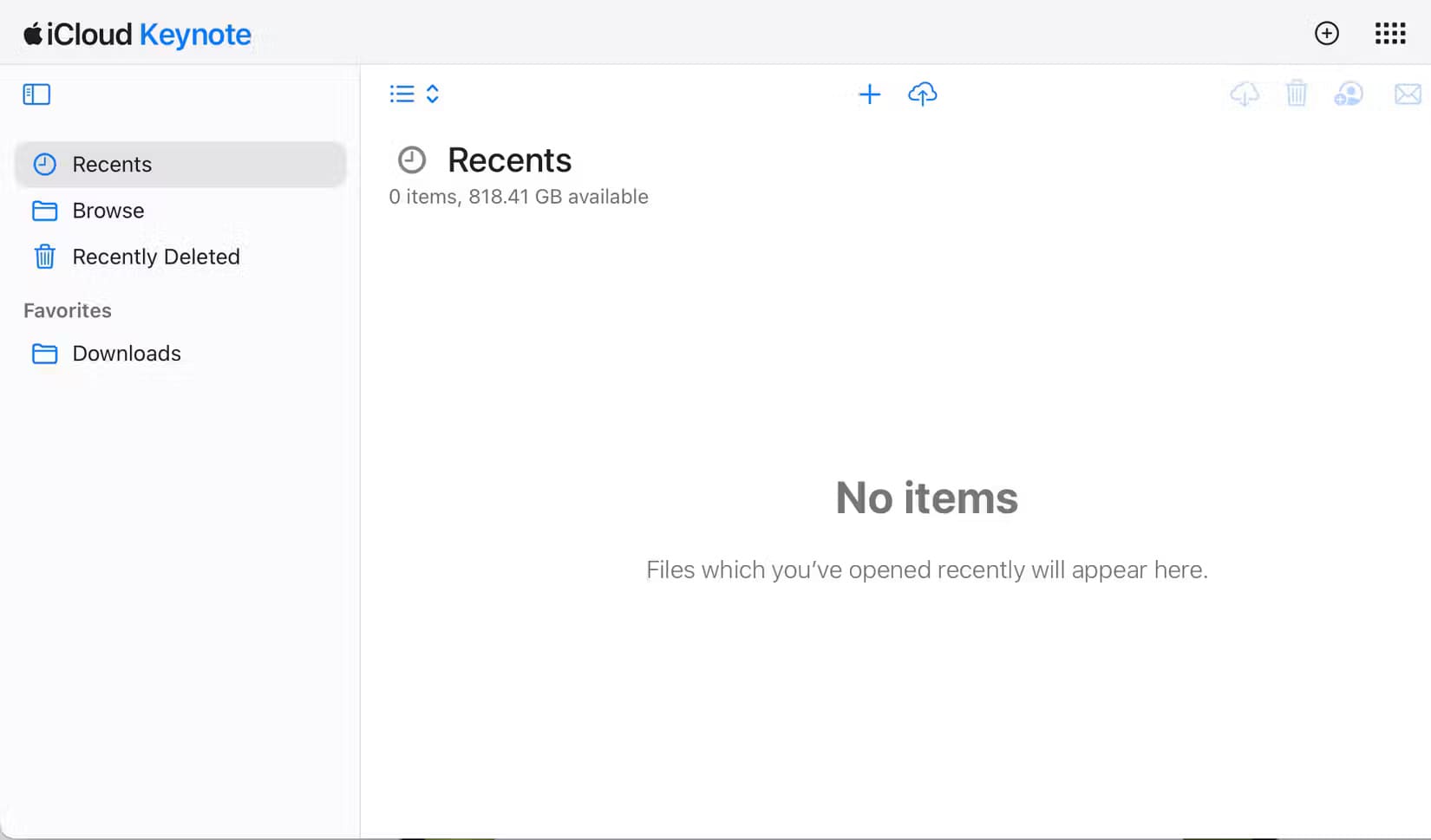1431x840 pixels.
Task: Select Recents in the sidebar
Action: click(180, 164)
